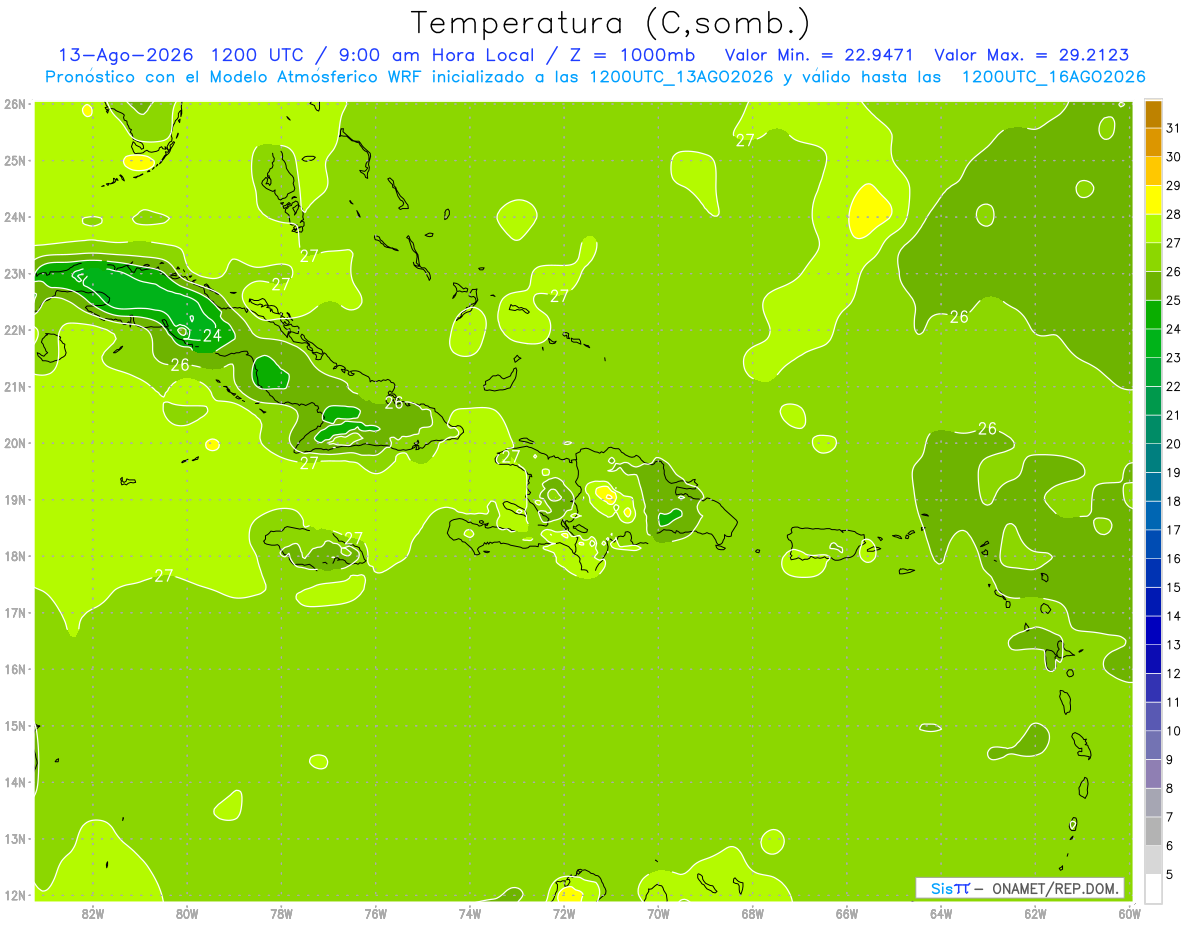Click the 62W longitude axis label

(1036, 913)
